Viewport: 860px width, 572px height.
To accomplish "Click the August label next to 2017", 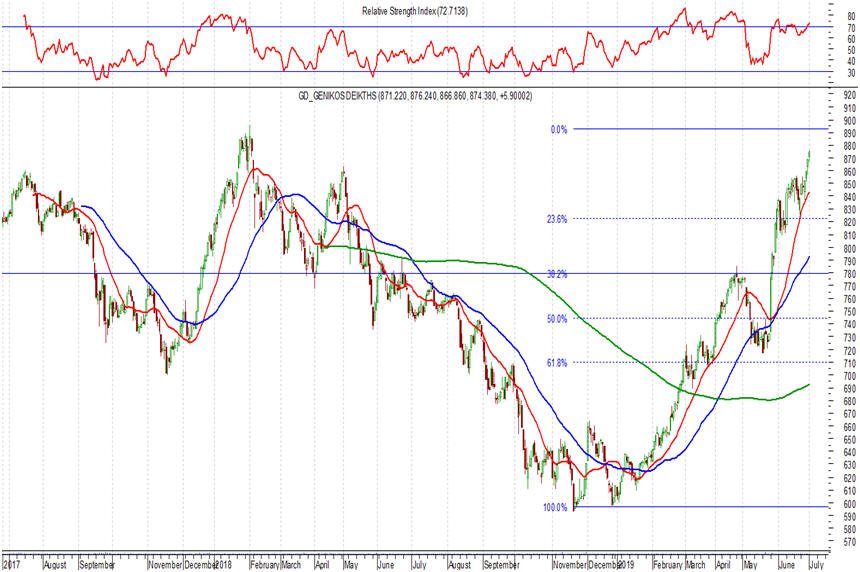I will (55, 564).
